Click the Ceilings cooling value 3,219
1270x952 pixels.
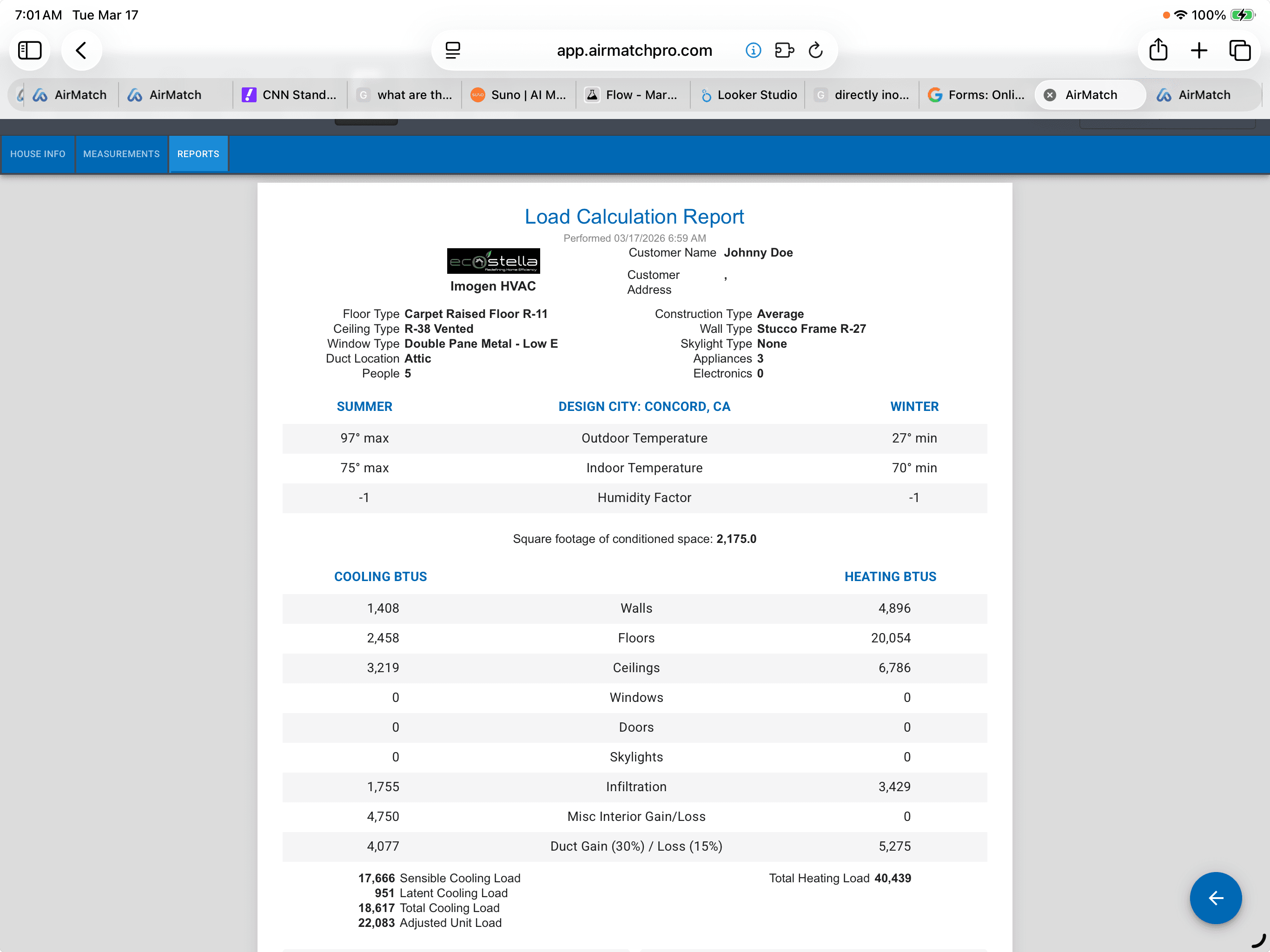click(x=383, y=668)
